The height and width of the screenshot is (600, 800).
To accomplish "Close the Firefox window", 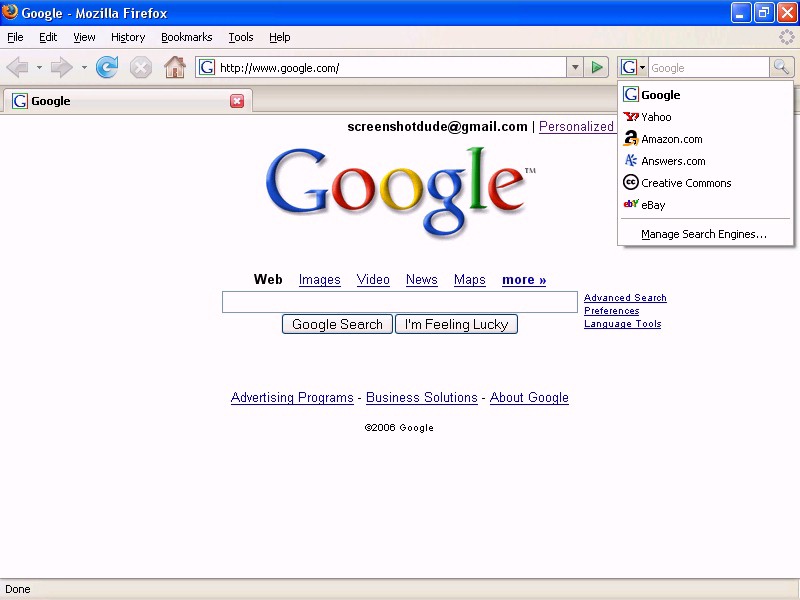I will point(787,13).
